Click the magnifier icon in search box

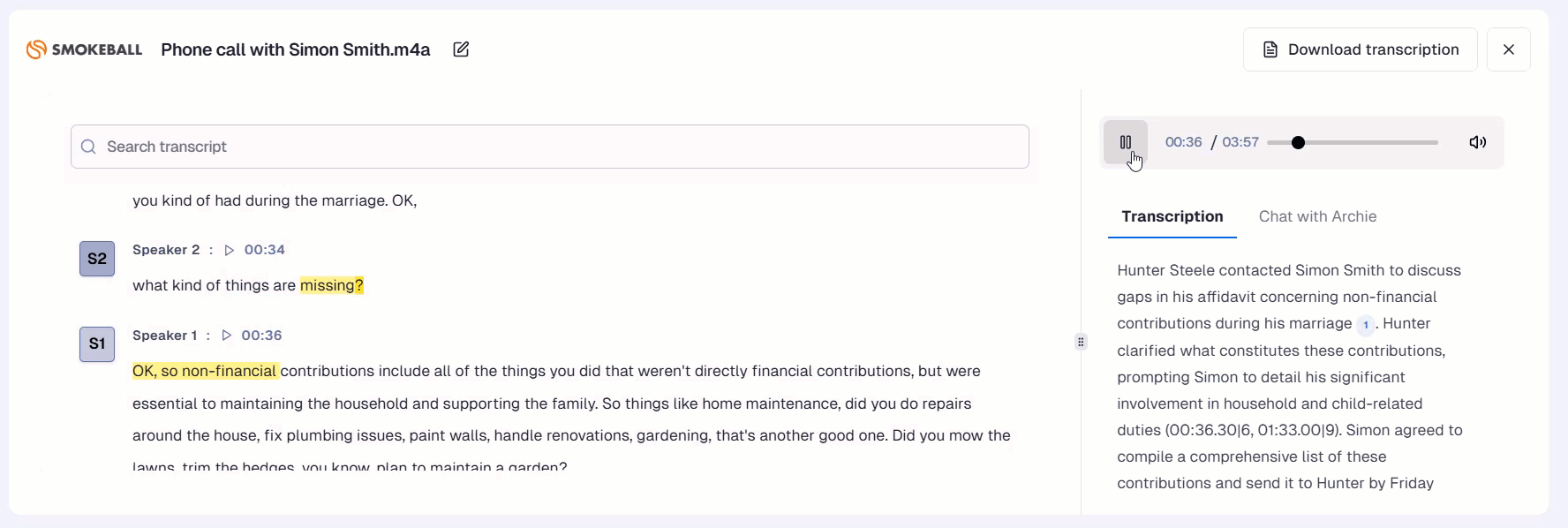(x=88, y=147)
